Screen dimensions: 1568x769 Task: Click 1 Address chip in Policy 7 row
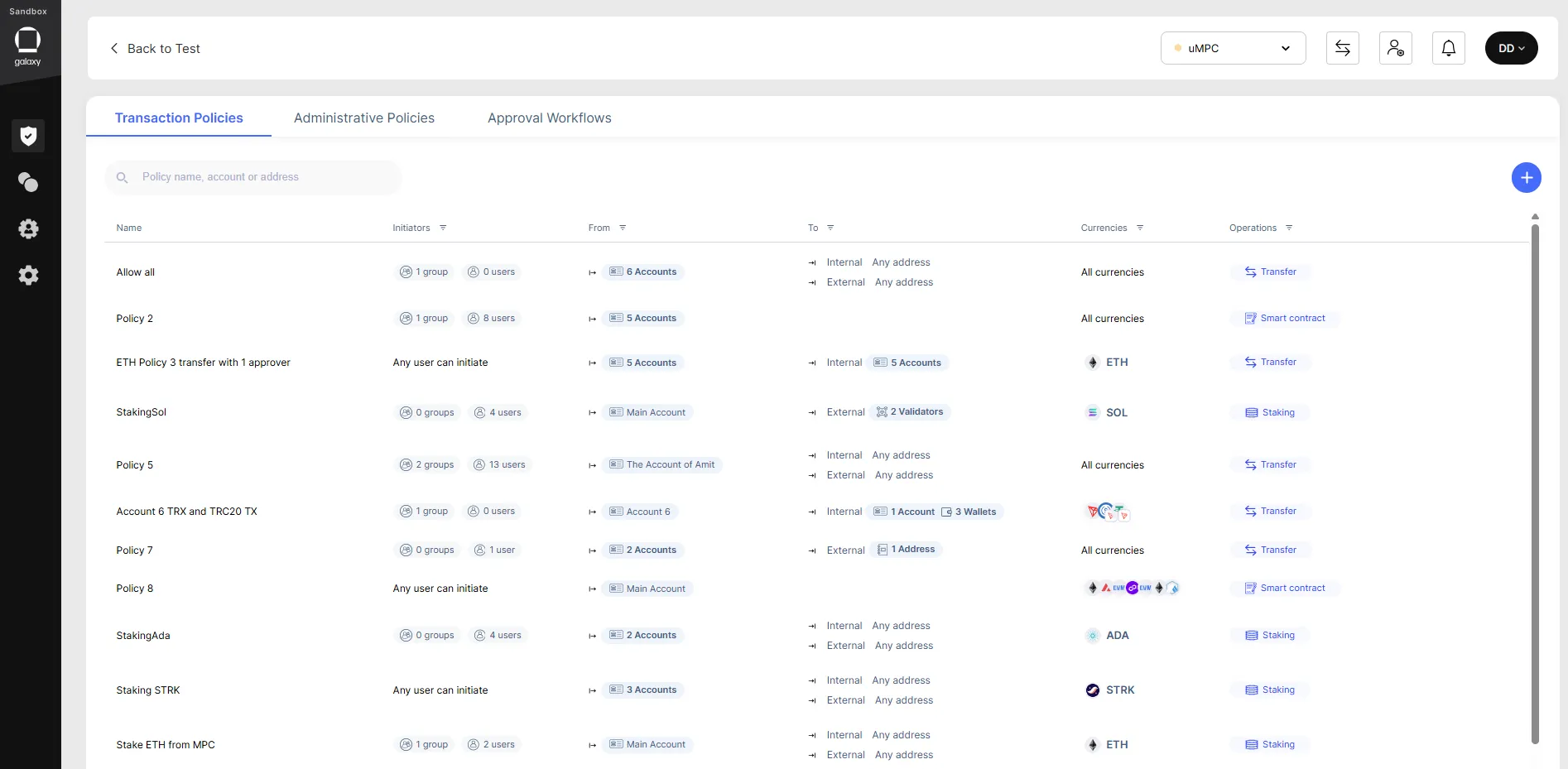click(x=906, y=549)
